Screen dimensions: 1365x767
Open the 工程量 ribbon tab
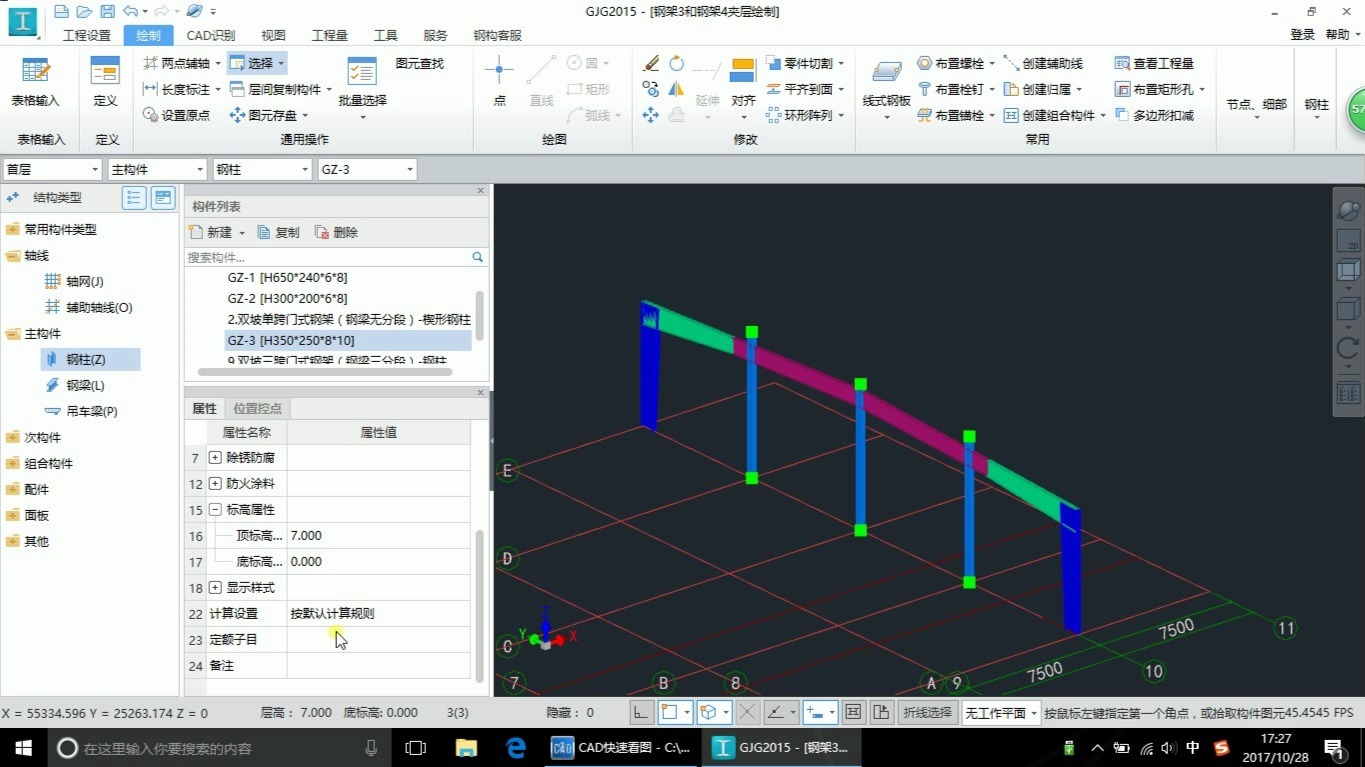(x=330, y=35)
